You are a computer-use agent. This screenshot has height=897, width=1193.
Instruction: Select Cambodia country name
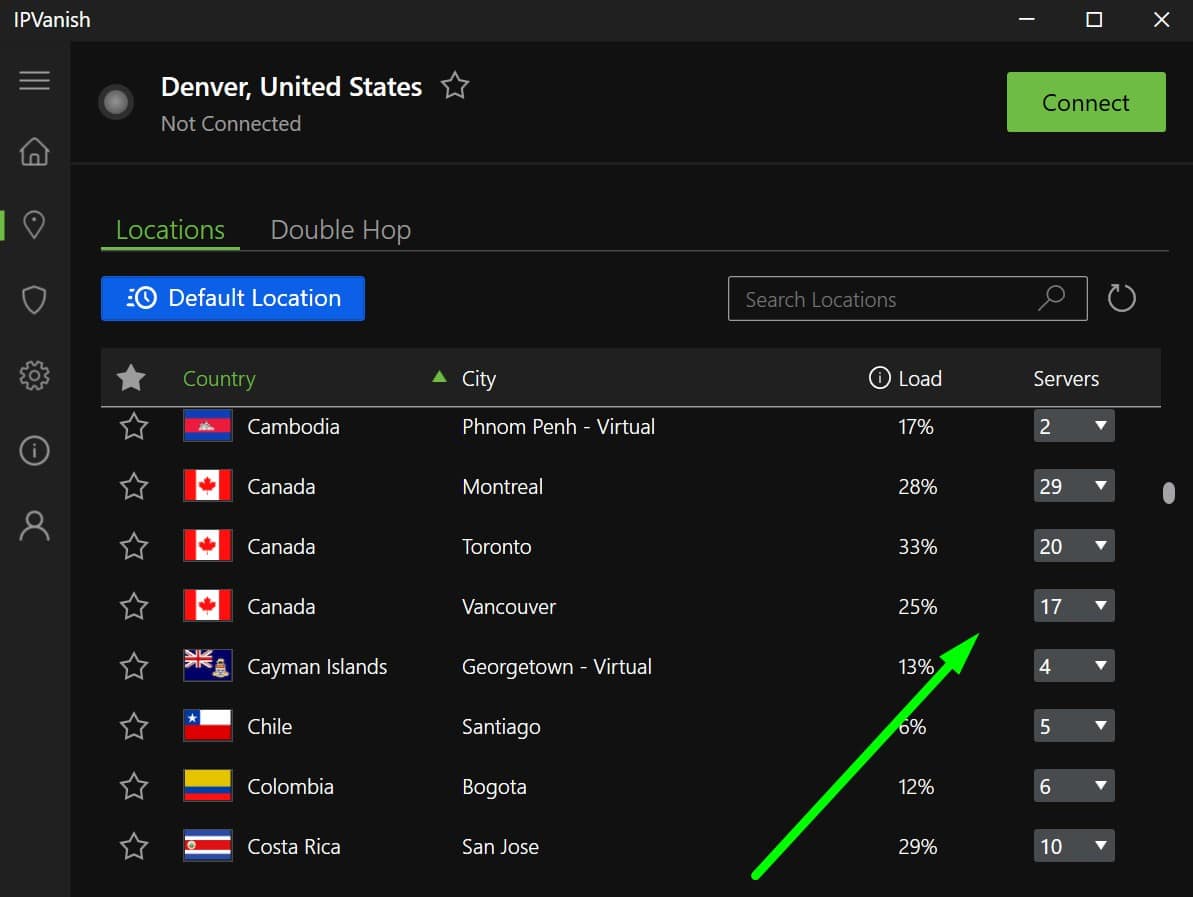pyautogui.click(x=293, y=426)
